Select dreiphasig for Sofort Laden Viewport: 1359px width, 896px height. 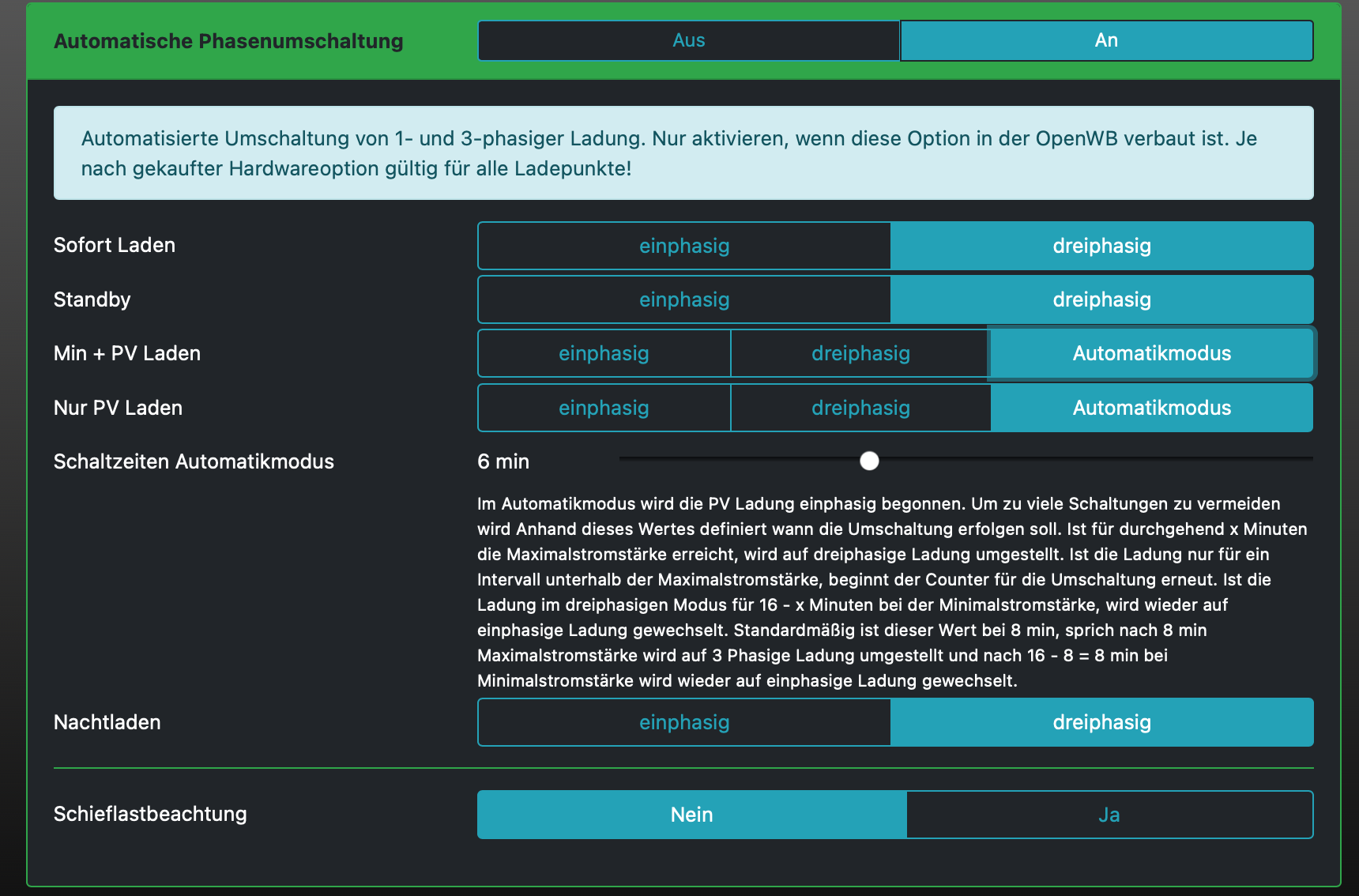(x=1101, y=246)
